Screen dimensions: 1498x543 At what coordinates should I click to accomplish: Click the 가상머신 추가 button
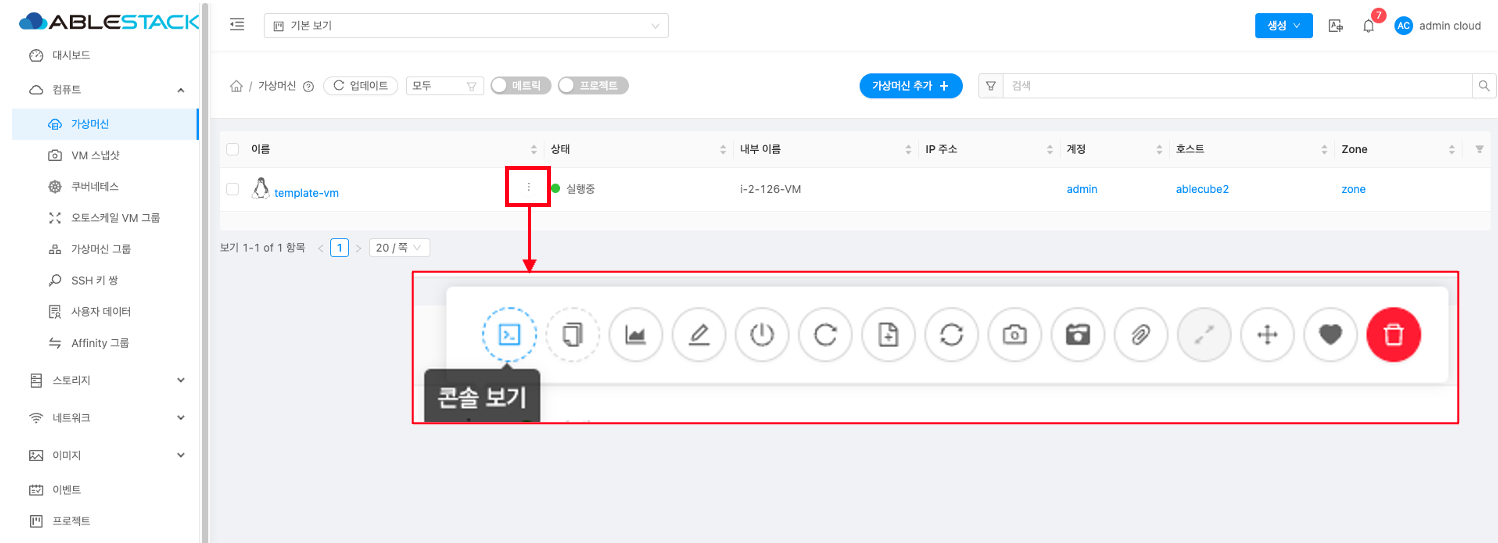point(911,86)
